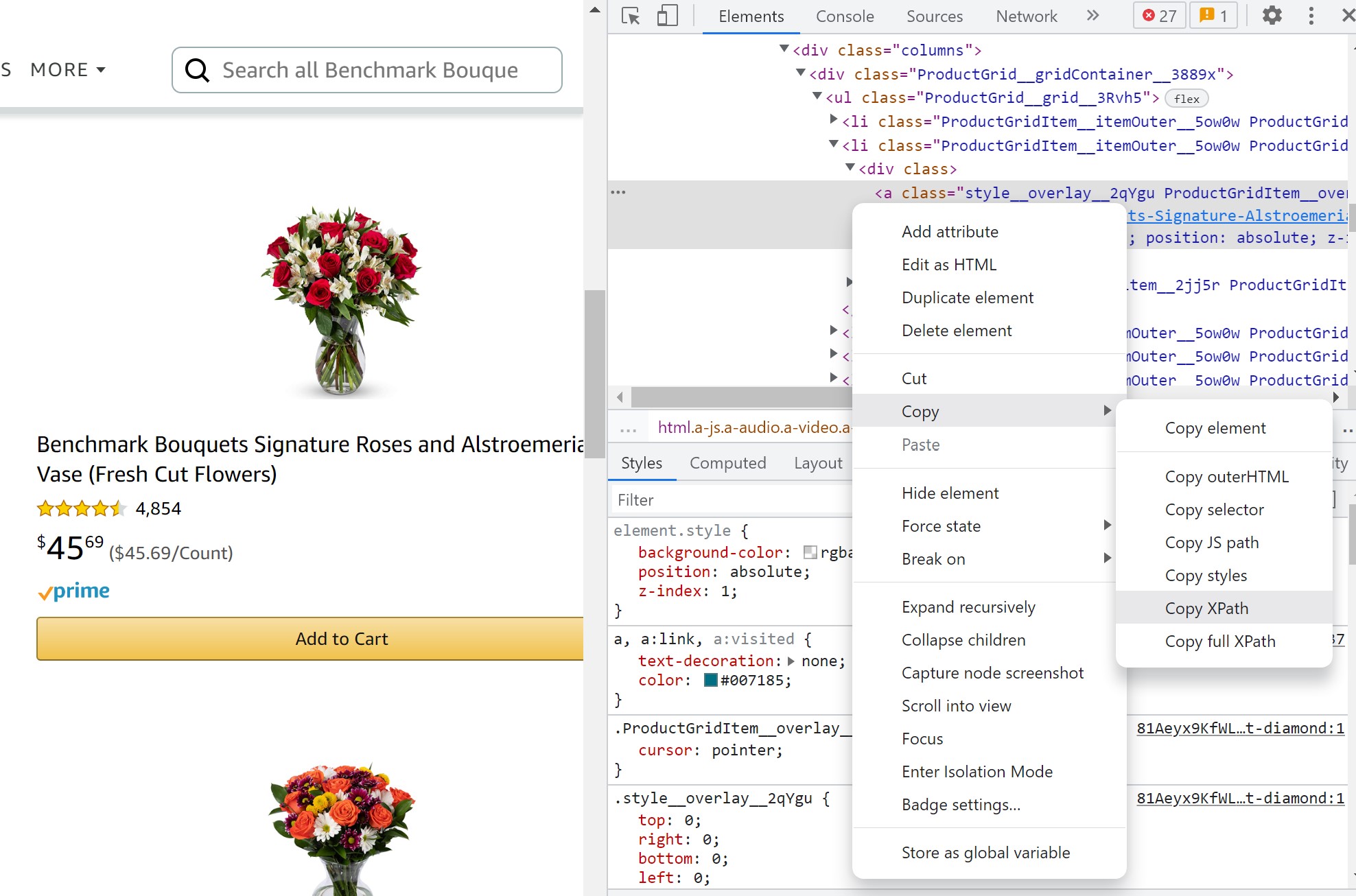Open the DevTools three-dot menu

coord(1311,16)
